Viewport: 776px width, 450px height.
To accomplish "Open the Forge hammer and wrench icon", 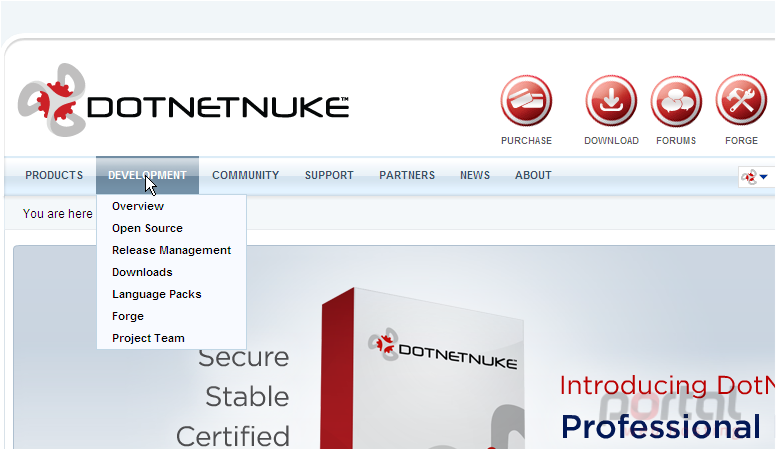I will click(741, 101).
